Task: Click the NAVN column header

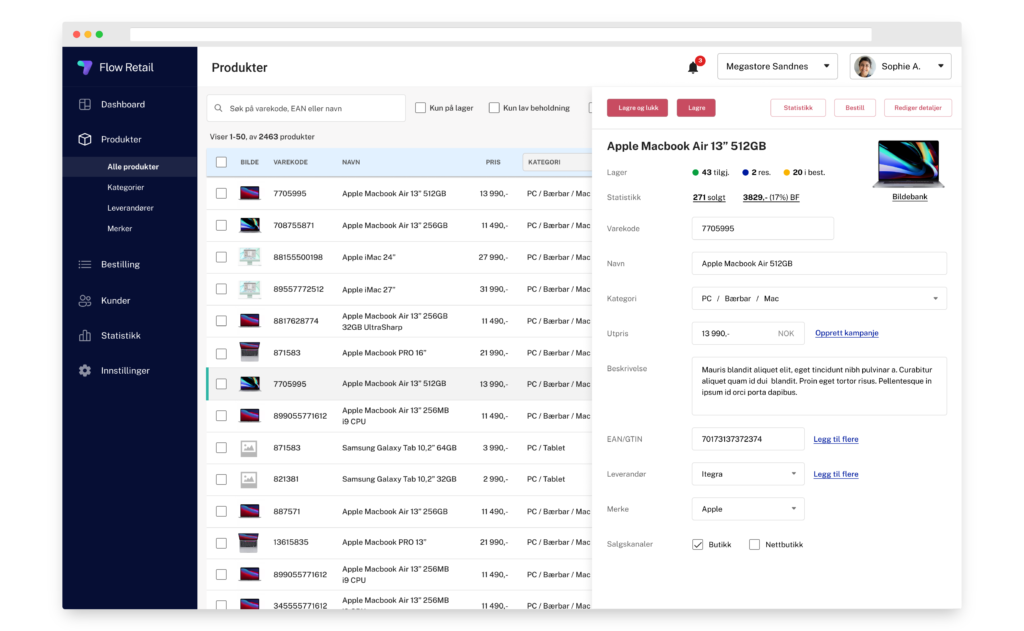Action: point(351,162)
